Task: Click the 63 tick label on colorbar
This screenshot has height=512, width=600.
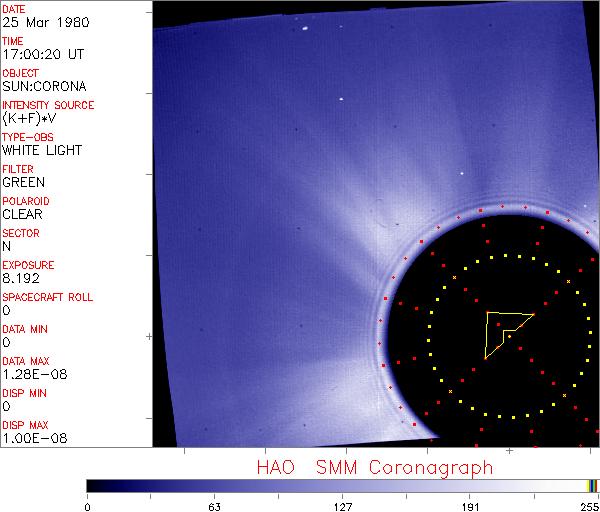Action: [214, 507]
